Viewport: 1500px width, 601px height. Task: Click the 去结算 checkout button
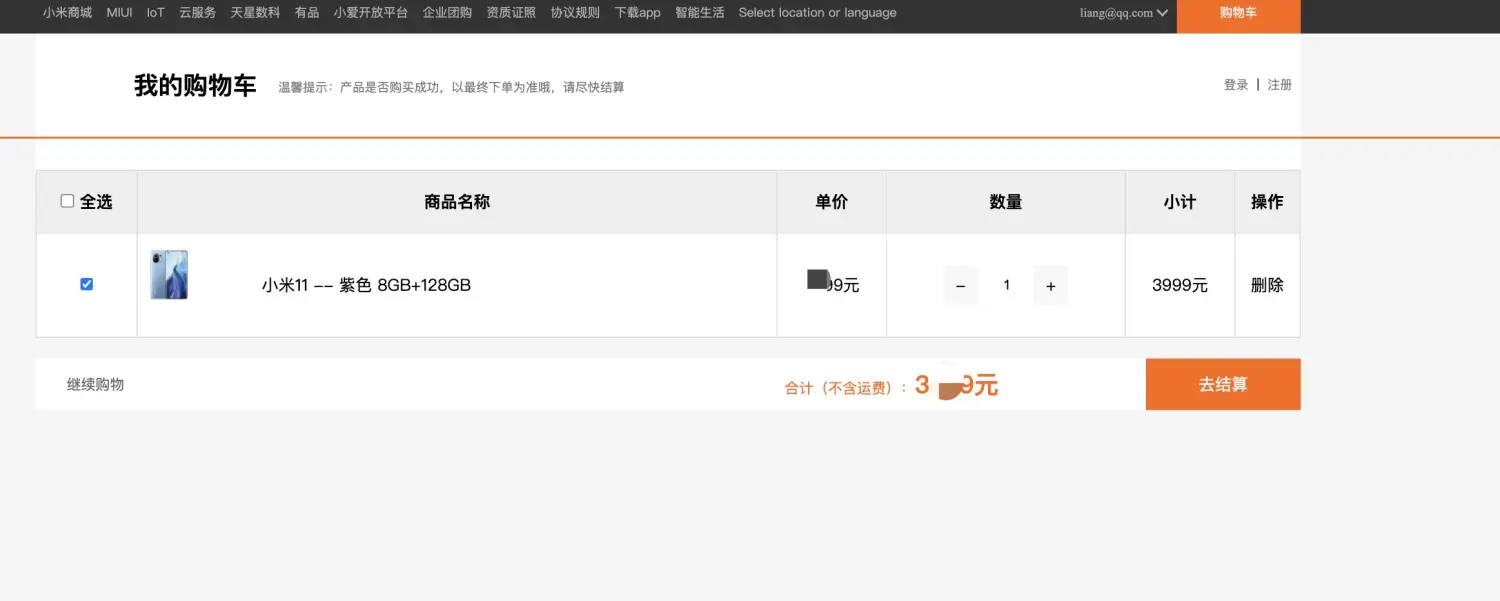pos(1222,385)
